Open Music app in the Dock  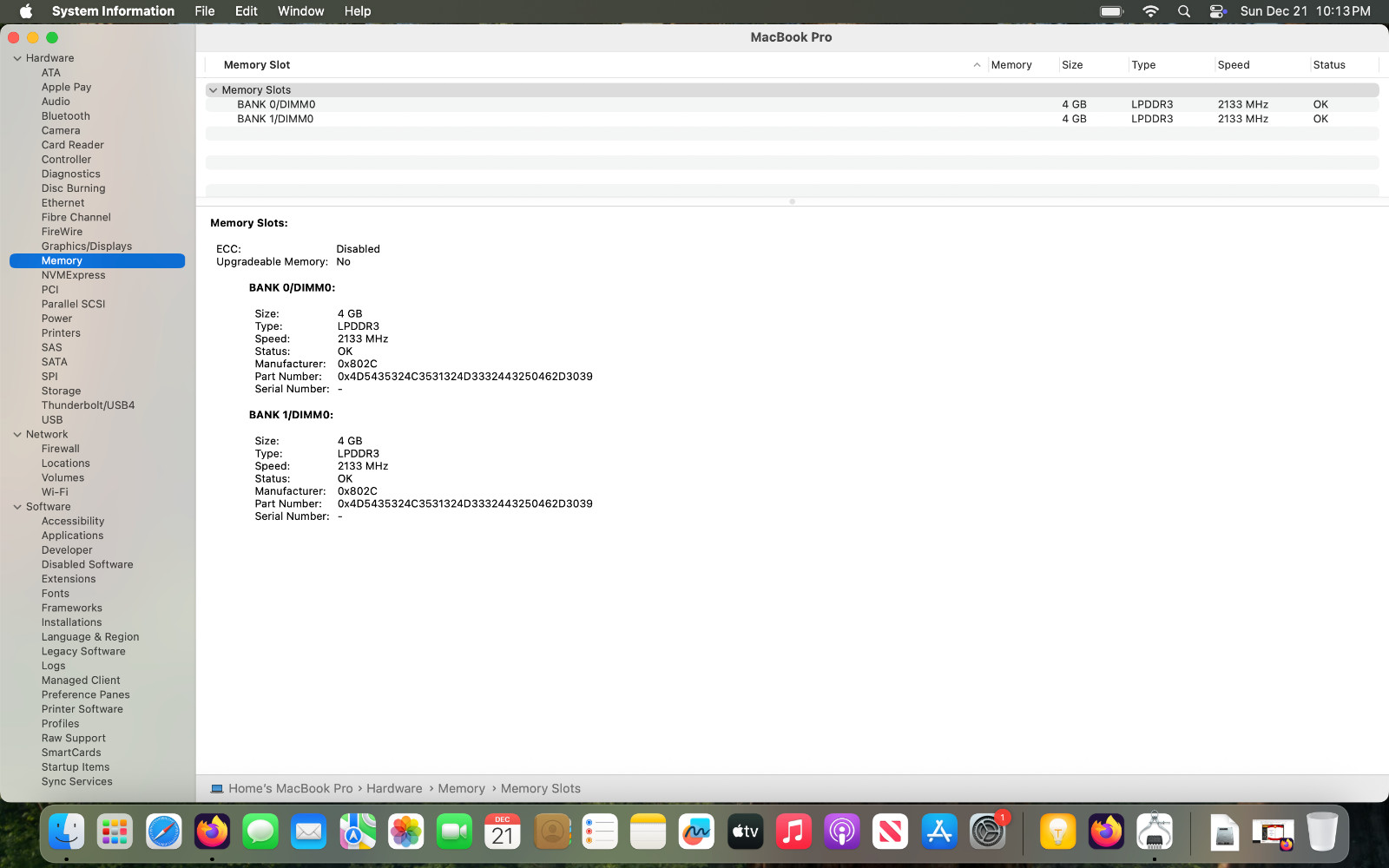pos(793,832)
